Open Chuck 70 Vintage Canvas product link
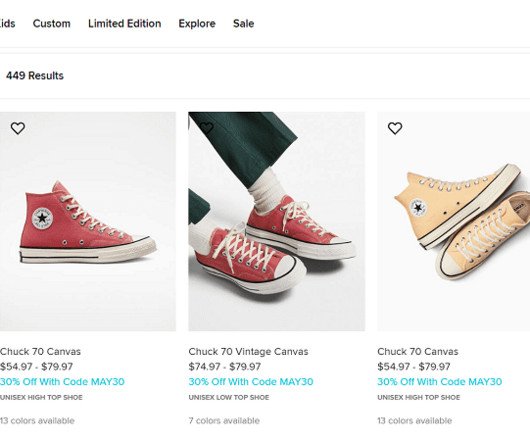 (248, 351)
